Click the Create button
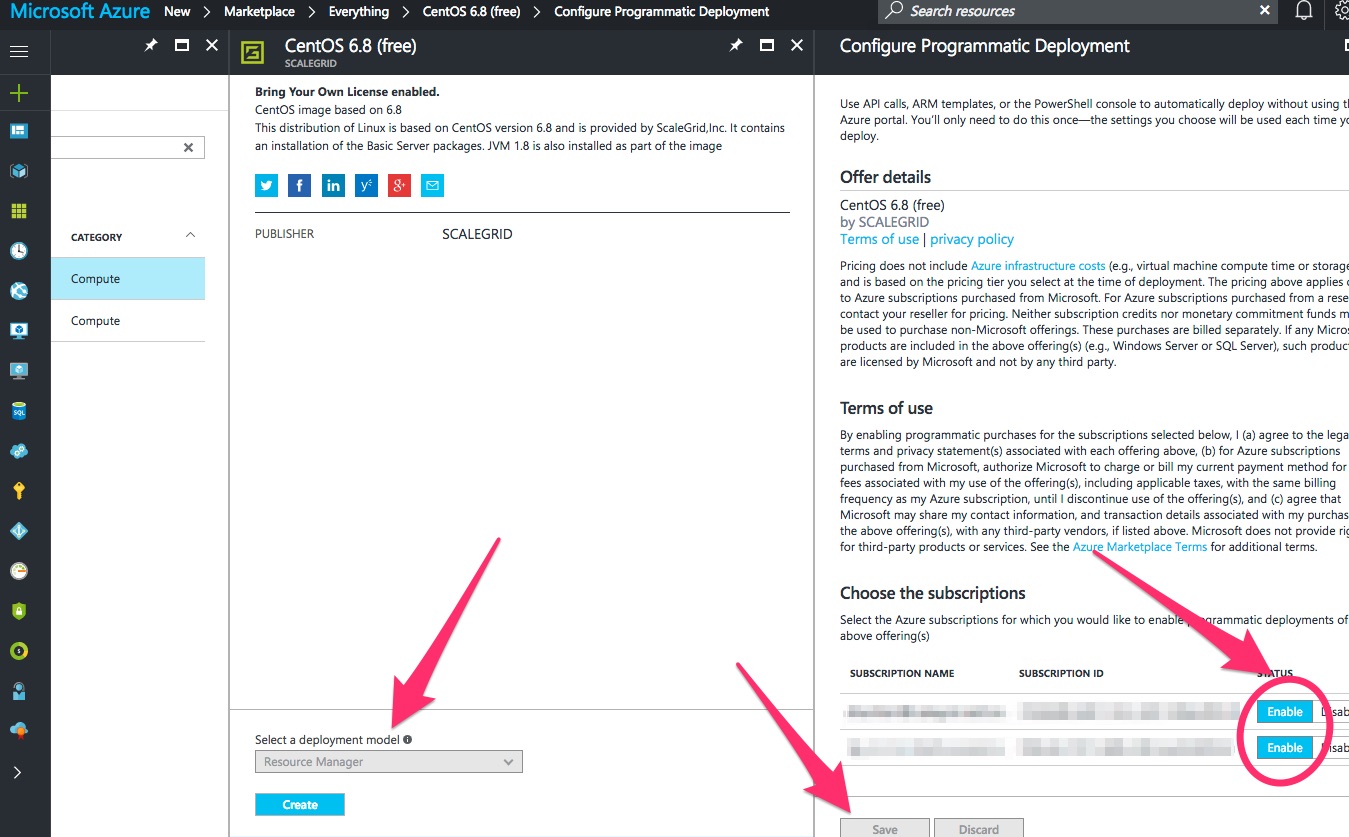 click(x=300, y=805)
